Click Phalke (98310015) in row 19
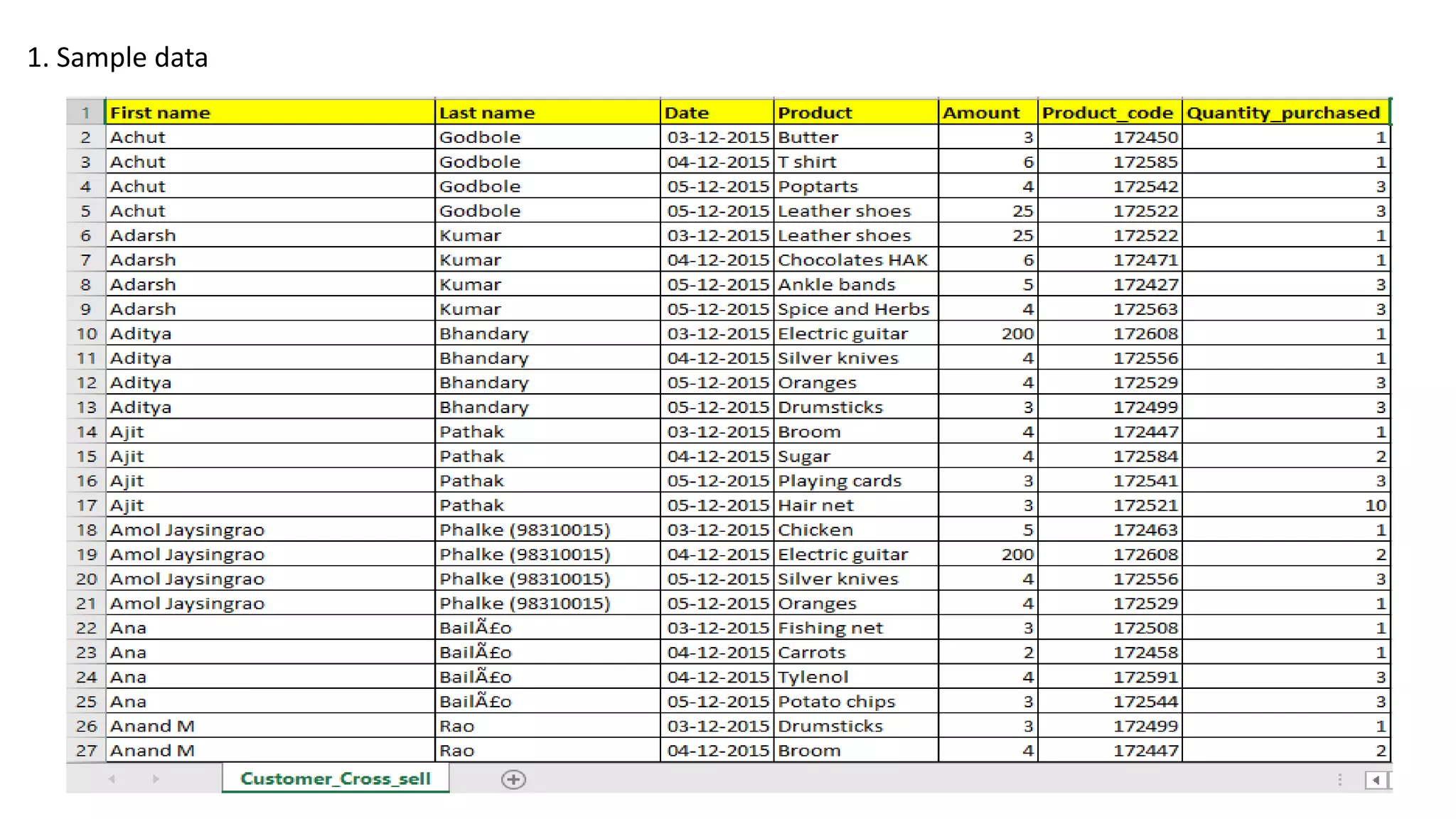Viewport: 1456px width, 819px height. [x=547, y=554]
